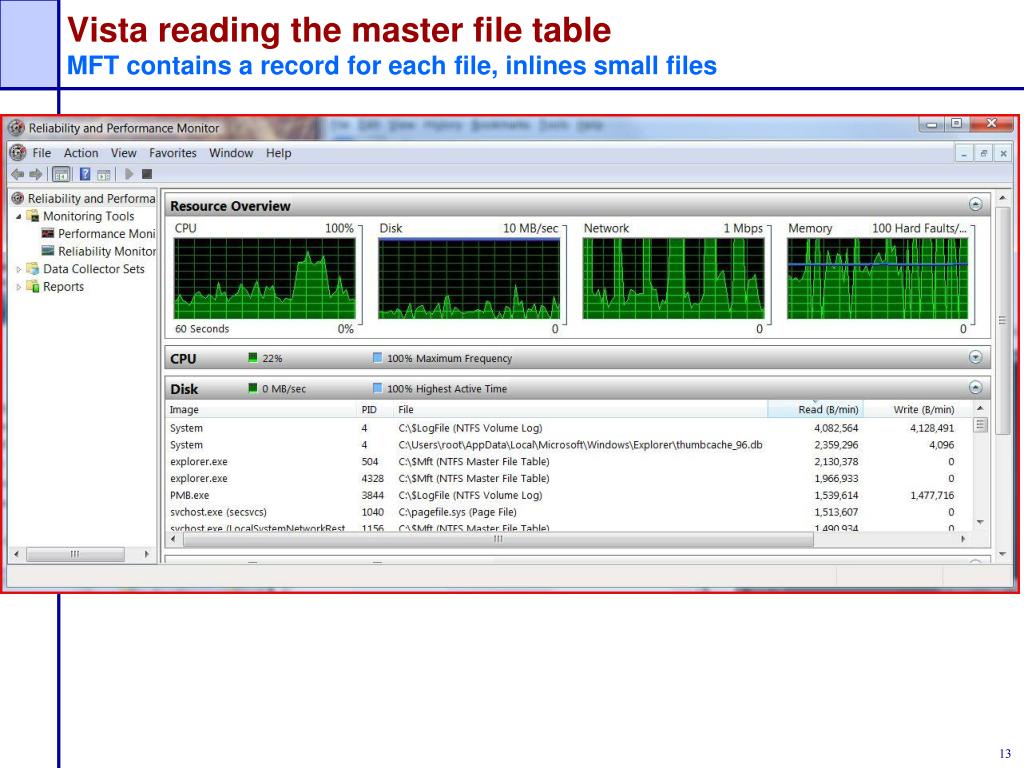Expand the Data Collector Sets node
This screenshot has width=1024, height=768.
click(18, 268)
